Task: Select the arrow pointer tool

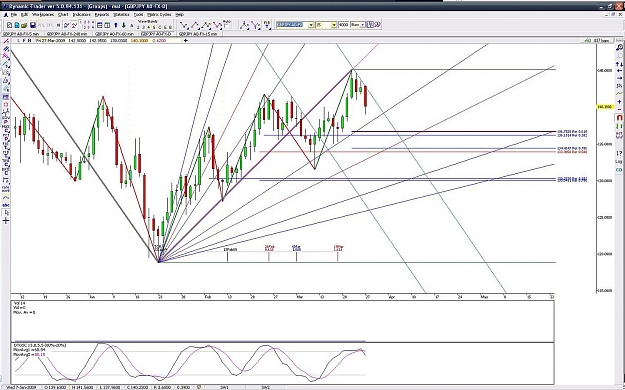Action: (x=6, y=212)
